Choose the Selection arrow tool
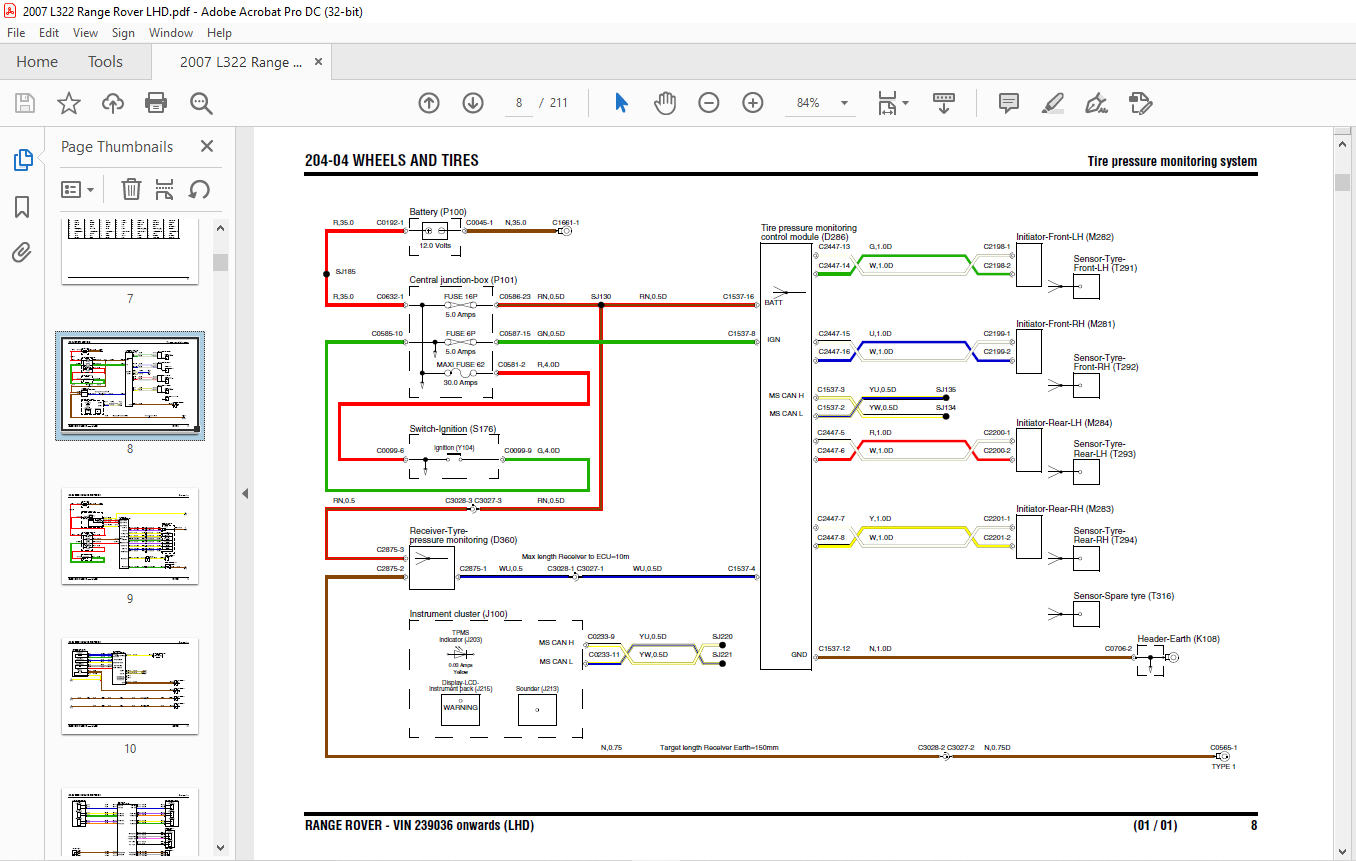The width and height of the screenshot is (1356, 861). point(621,103)
